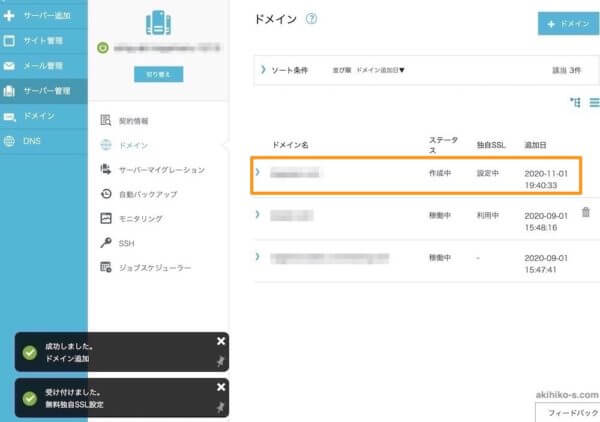
Task: Click the 該当 3件 result count
Action: [566, 70]
